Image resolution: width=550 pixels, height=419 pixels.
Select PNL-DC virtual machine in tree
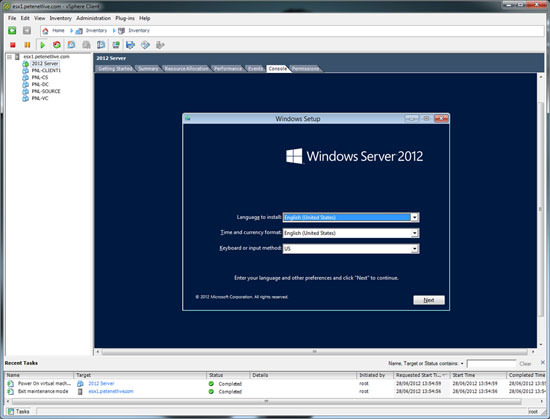click(40, 85)
